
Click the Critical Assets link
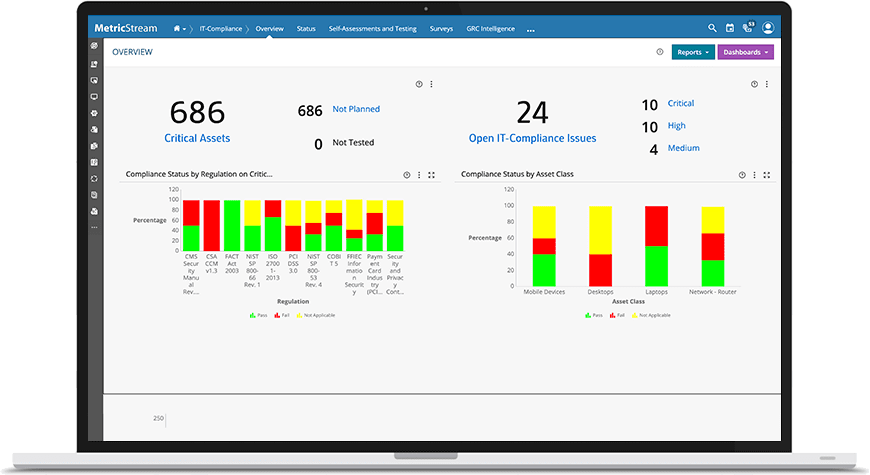tap(197, 138)
